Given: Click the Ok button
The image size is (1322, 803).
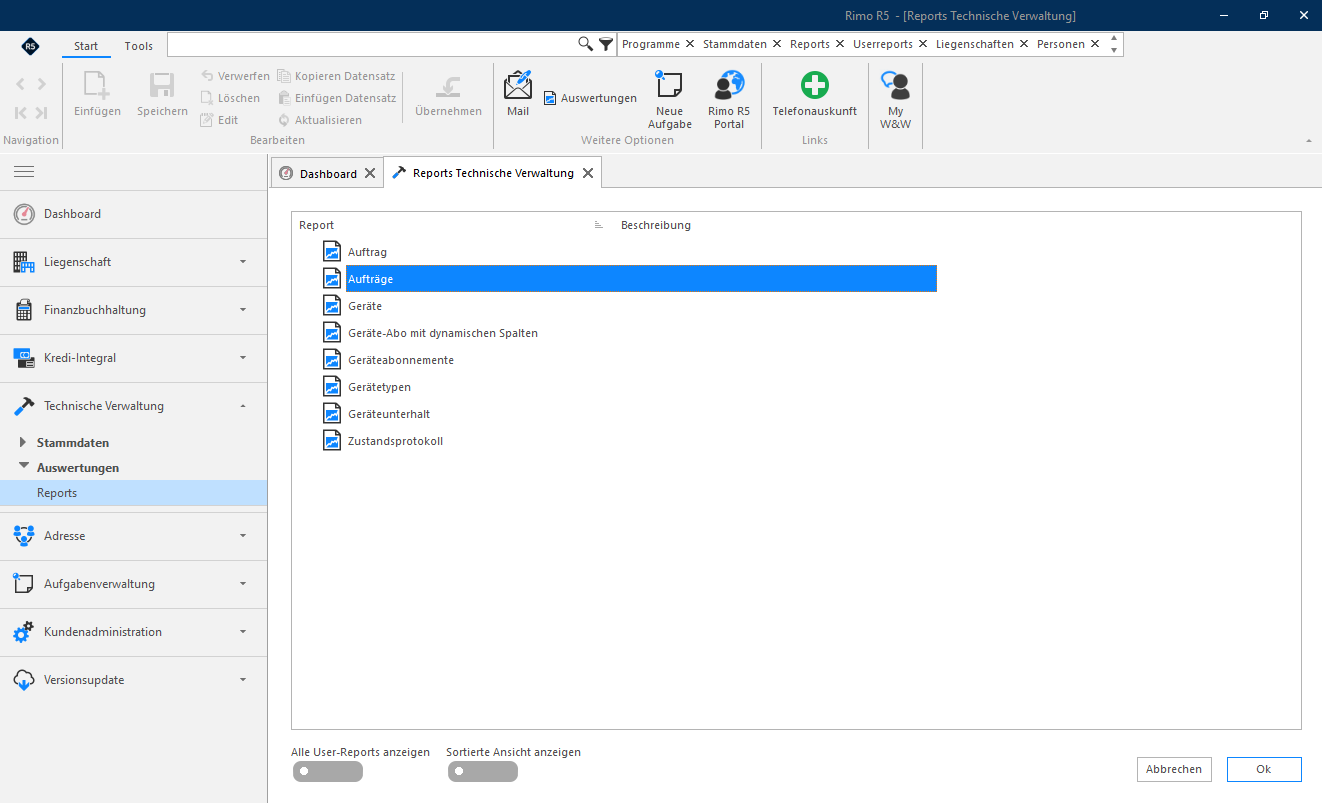Looking at the screenshot, I should 1264,769.
